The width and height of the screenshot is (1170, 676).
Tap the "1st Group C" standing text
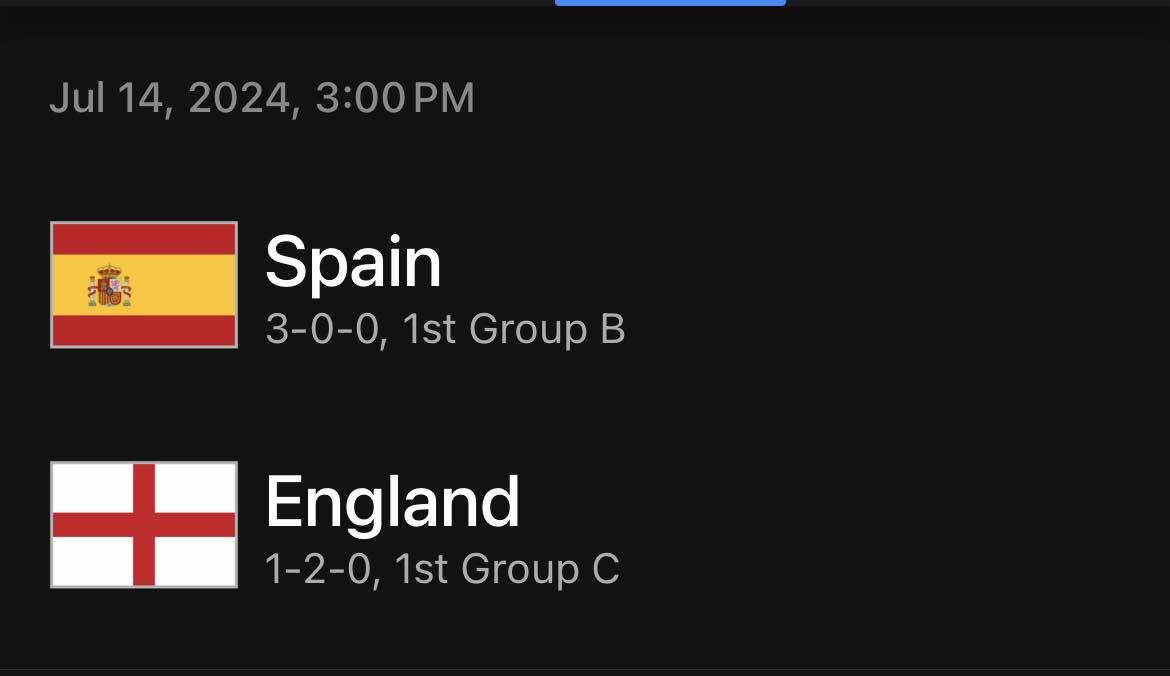coord(507,569)
